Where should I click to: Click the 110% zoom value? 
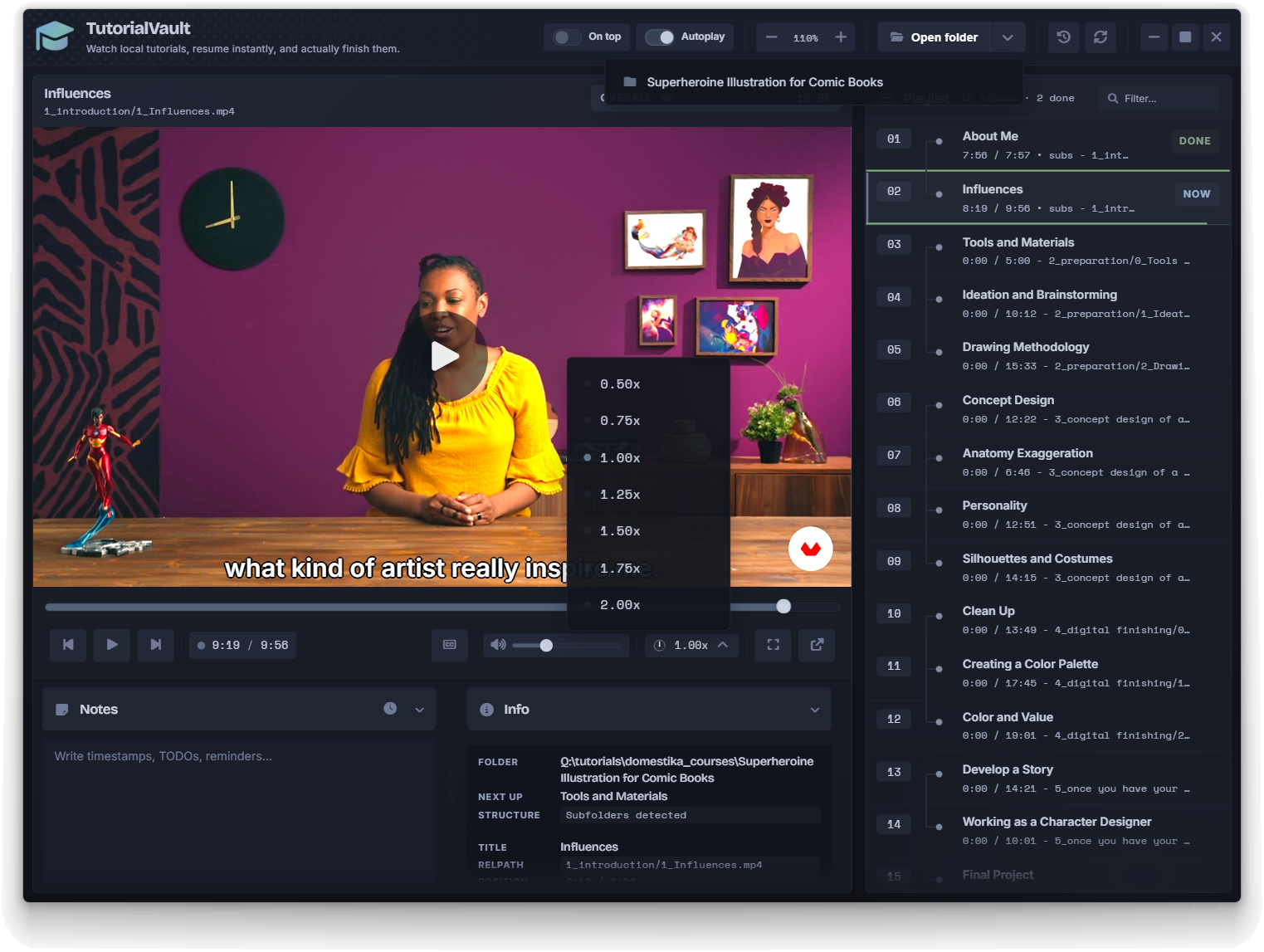[x=806, y=38]
